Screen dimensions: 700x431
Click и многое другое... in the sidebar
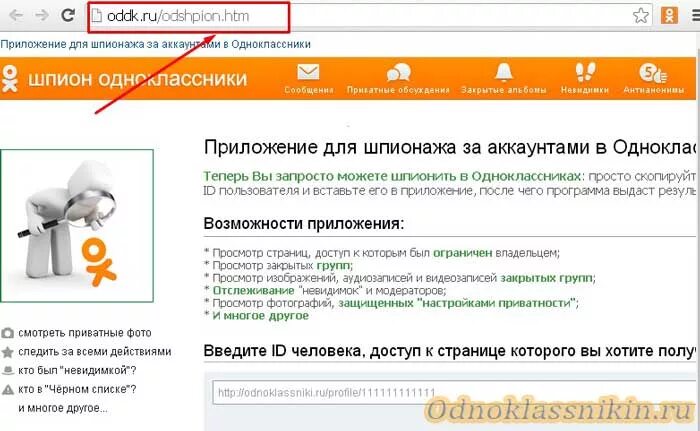pos(63,408)
